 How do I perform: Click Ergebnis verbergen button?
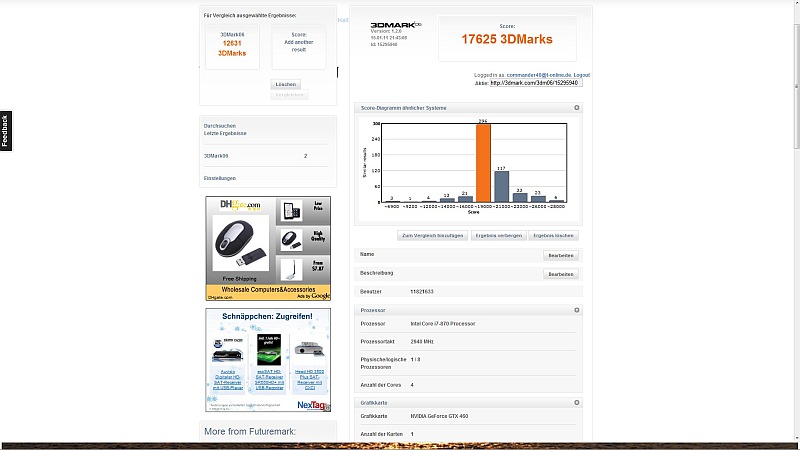tap(498, 236)
